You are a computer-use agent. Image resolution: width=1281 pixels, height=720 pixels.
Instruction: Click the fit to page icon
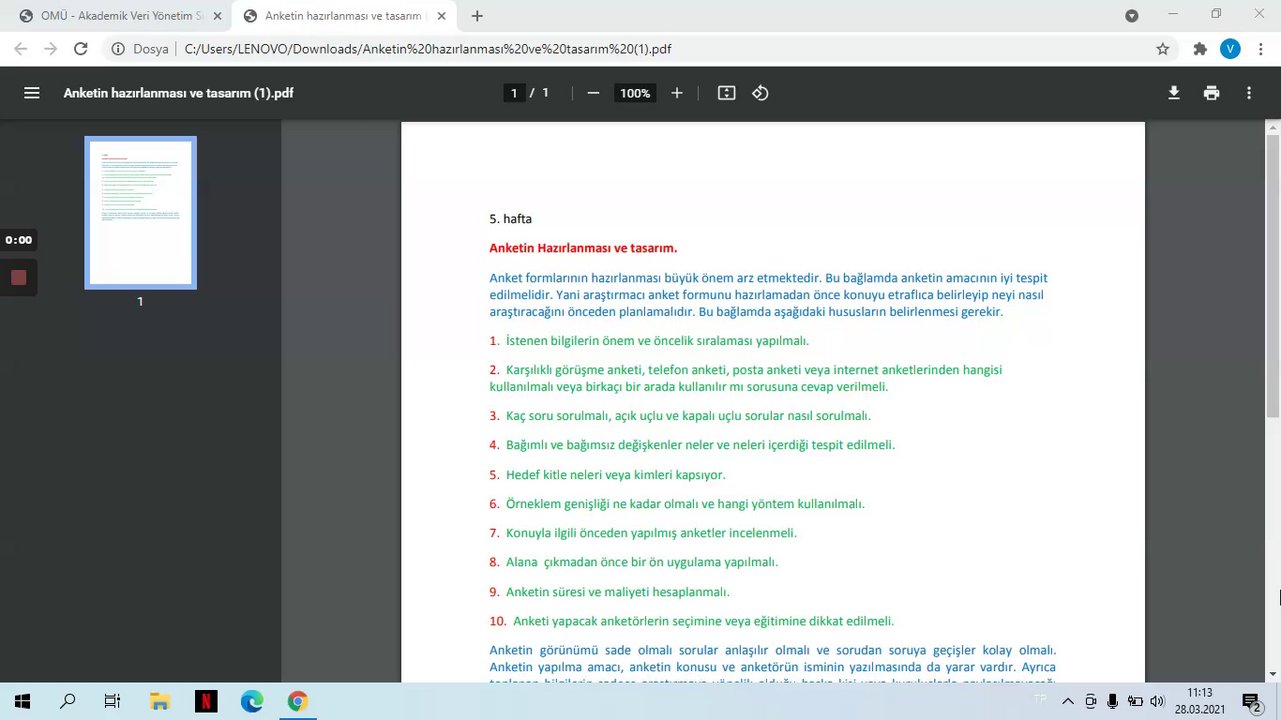point(727,93)
